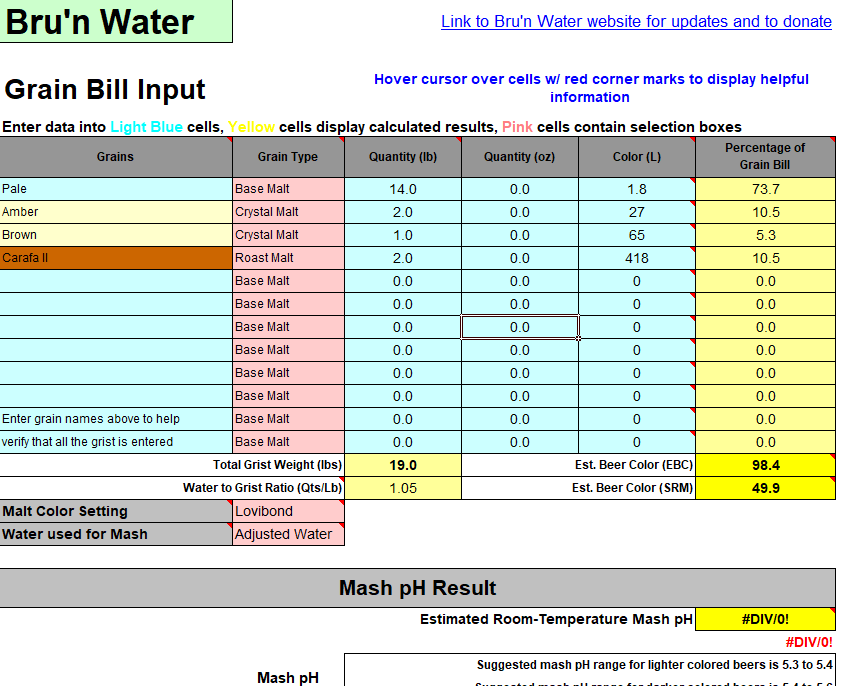Open the Bru'n Water website link
This screenshot has height=686, width=854.
pyautogui.click(x=636, y=21)
